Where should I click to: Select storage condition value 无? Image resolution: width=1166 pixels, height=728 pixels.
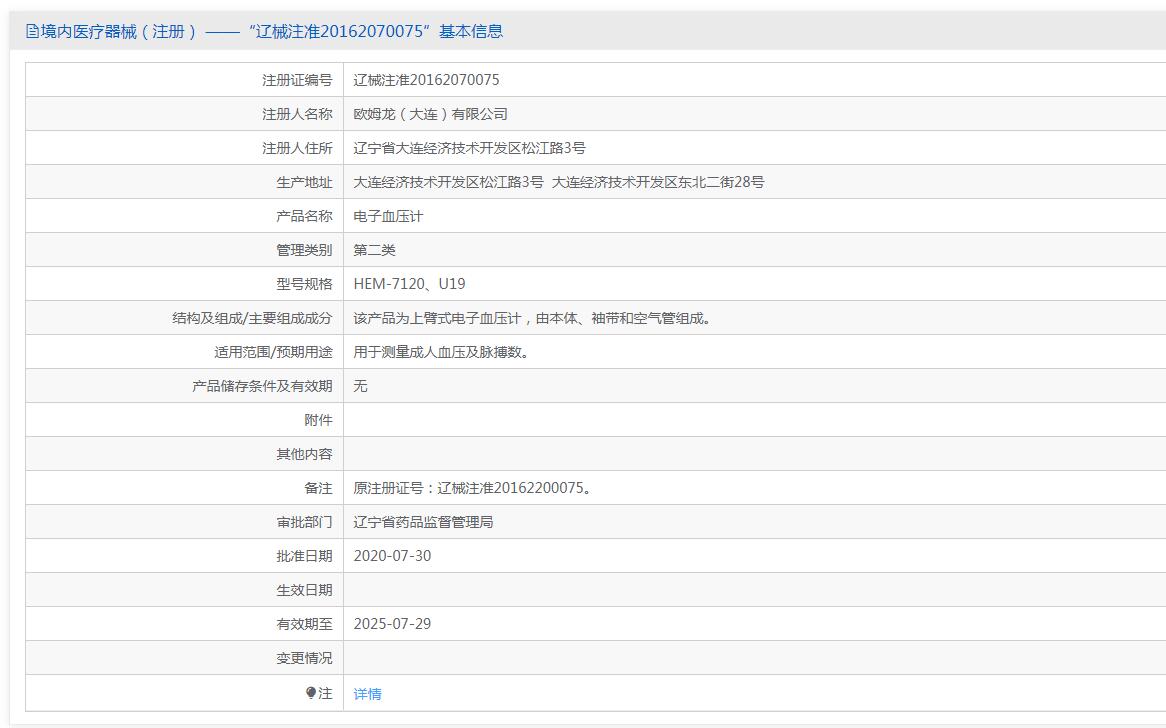360,386
